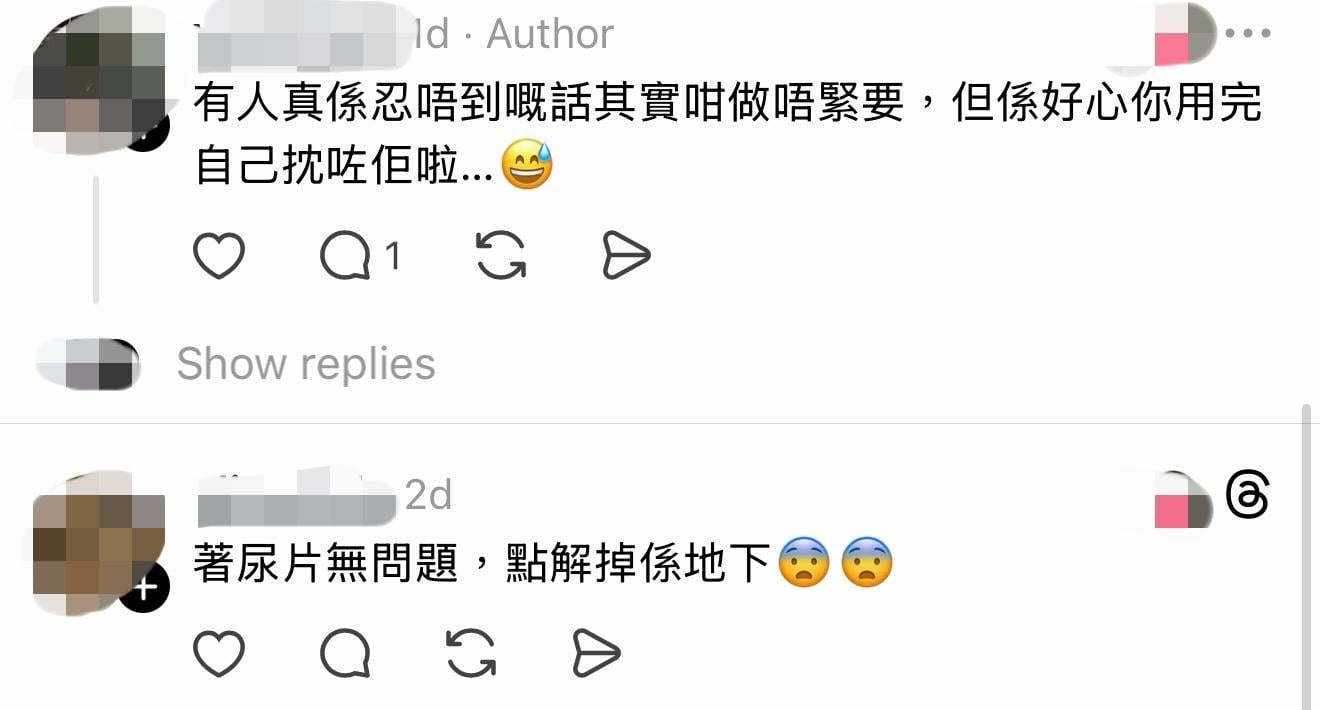This screenshot has height=710, width=1320.
Task: Click the Threads logo beside second comment
Action: (1247, 496)
